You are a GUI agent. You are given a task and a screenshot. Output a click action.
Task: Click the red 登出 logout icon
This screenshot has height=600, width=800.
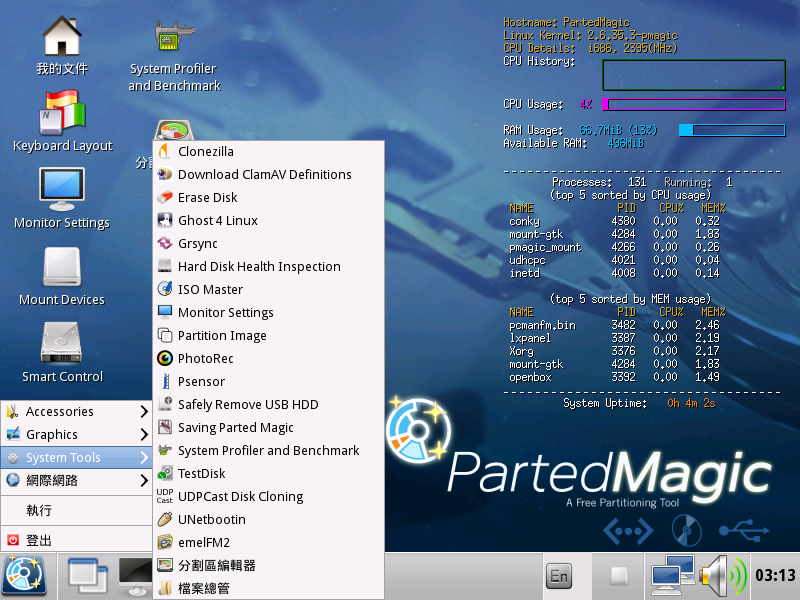click(13, 540)
